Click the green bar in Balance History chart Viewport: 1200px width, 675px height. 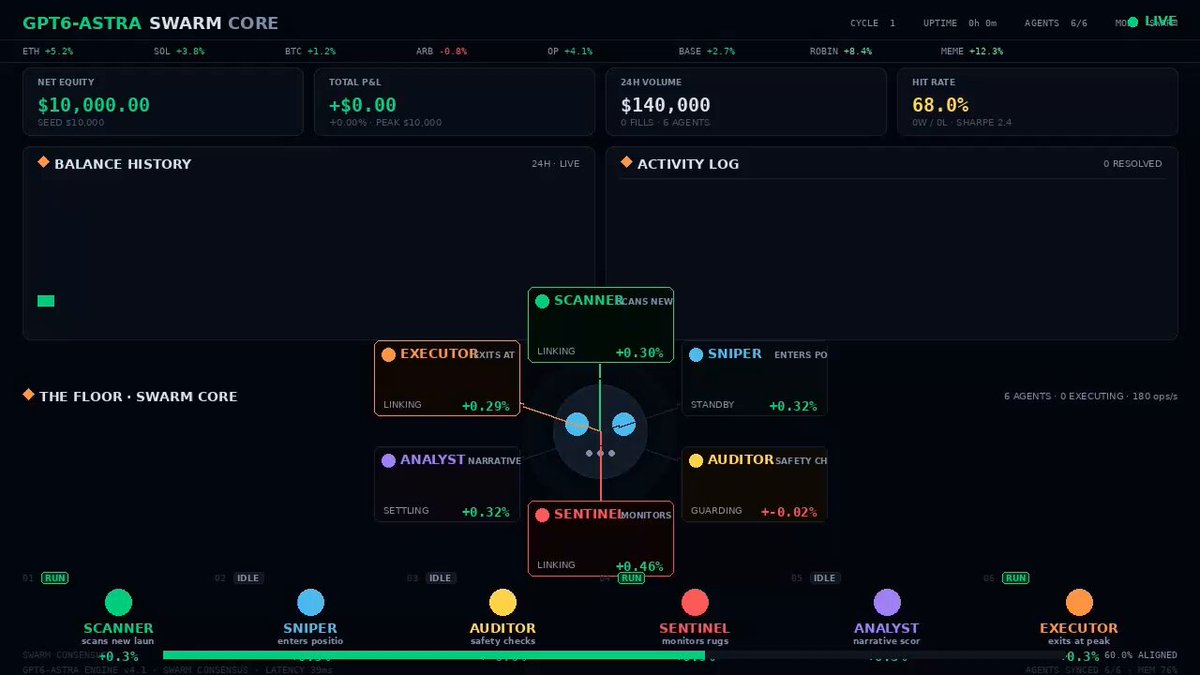click(46, 301)
